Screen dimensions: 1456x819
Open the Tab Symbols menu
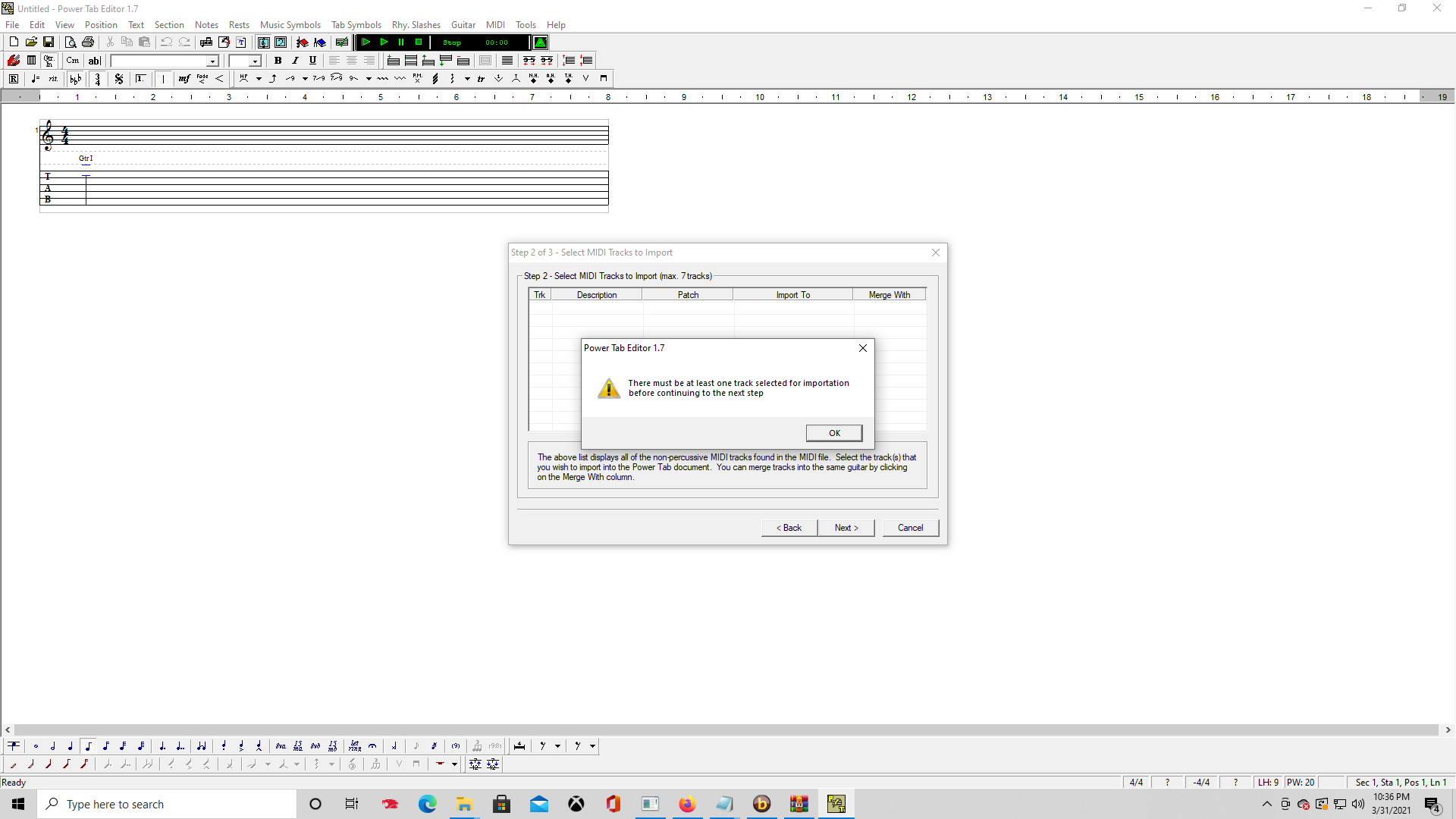pos(356,24)
